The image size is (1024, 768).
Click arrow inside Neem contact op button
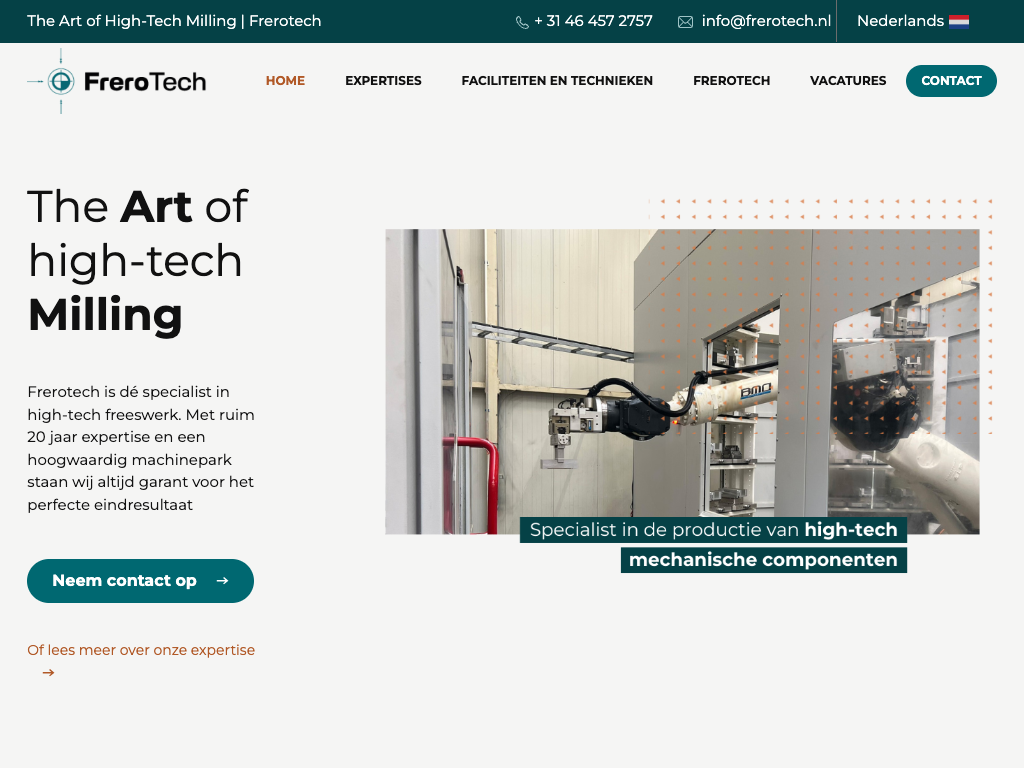click(222, 581)
